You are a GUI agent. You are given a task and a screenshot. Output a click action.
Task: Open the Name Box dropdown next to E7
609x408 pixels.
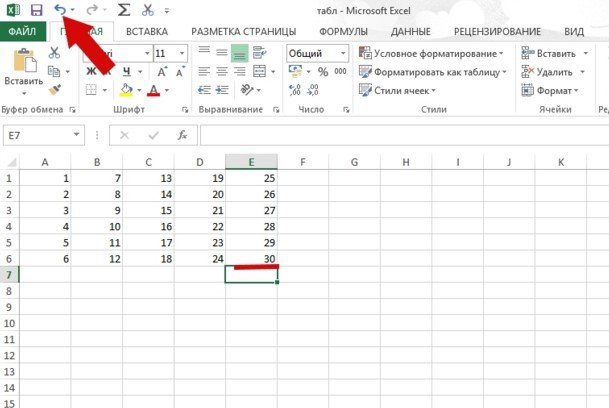(77, 135)
